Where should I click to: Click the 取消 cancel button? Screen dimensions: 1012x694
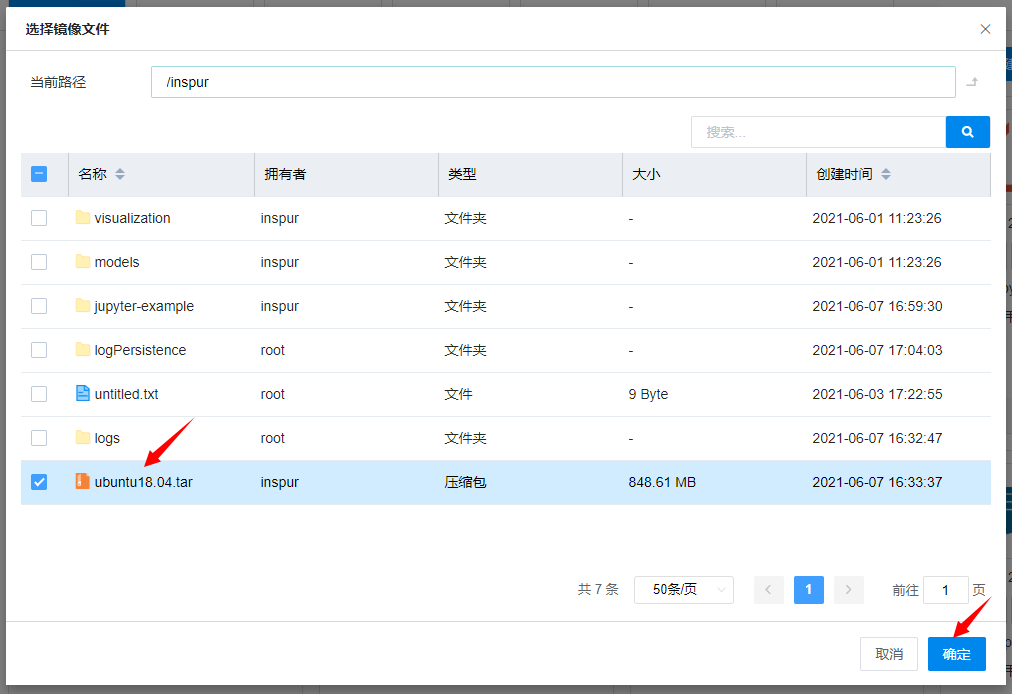[889, 654]
